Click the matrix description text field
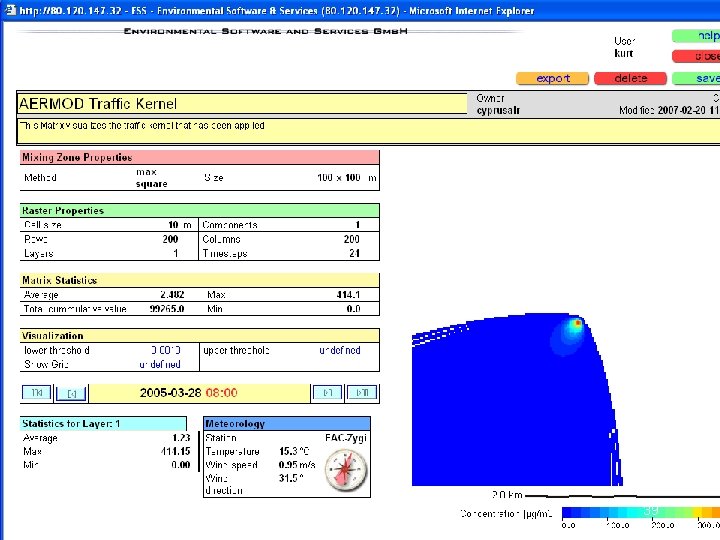 point(368,131)
